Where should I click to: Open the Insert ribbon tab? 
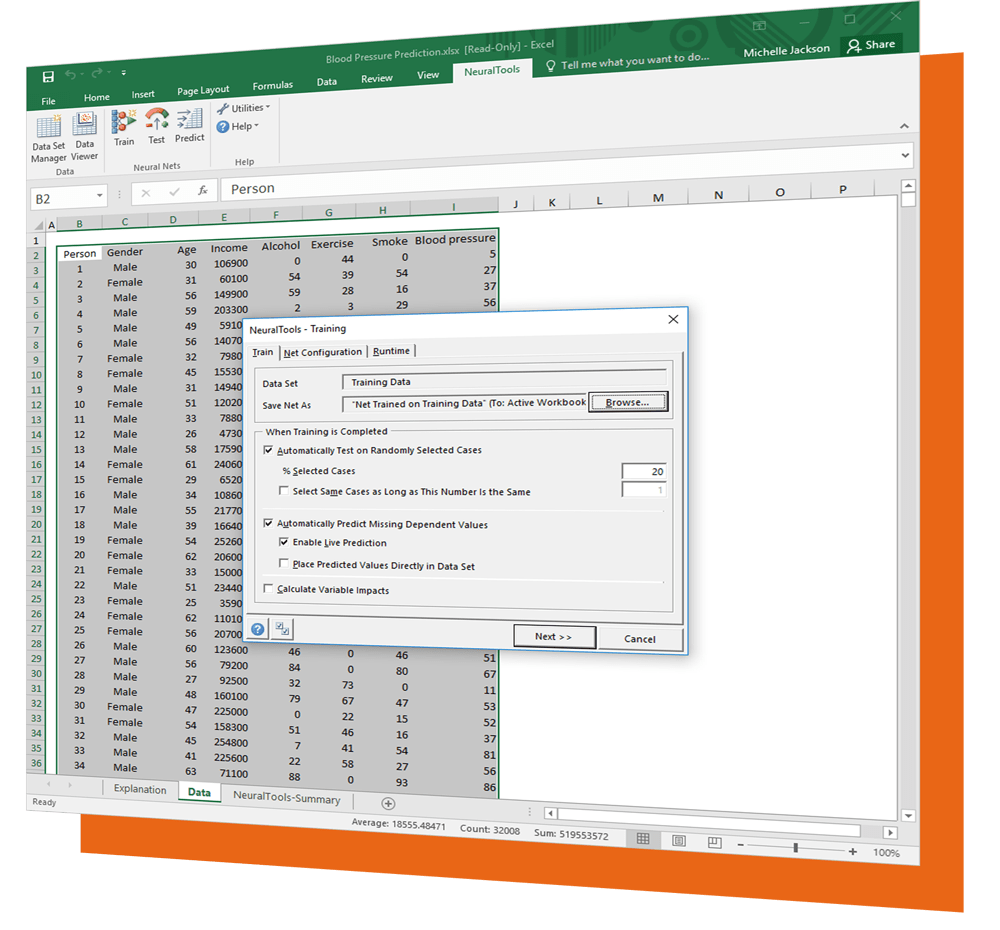tap(143, 94)
